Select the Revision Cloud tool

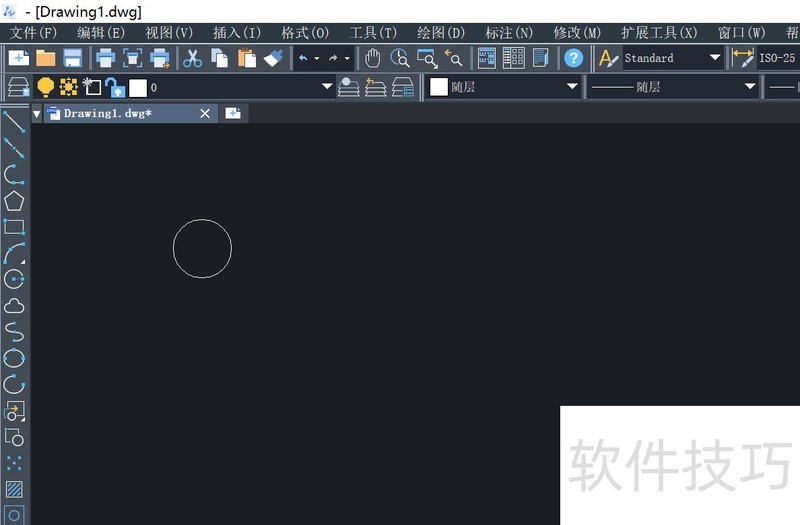pos(14,306)
